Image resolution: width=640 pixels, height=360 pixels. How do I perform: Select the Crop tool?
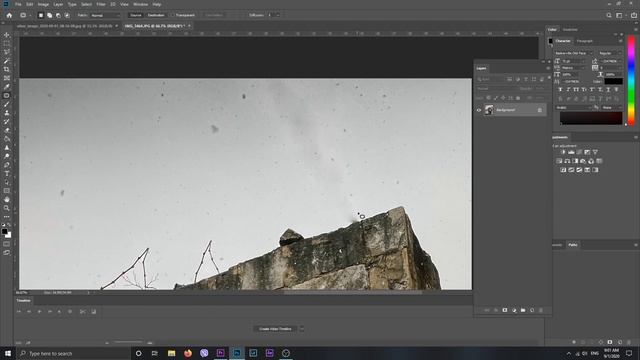coord(7,69)
